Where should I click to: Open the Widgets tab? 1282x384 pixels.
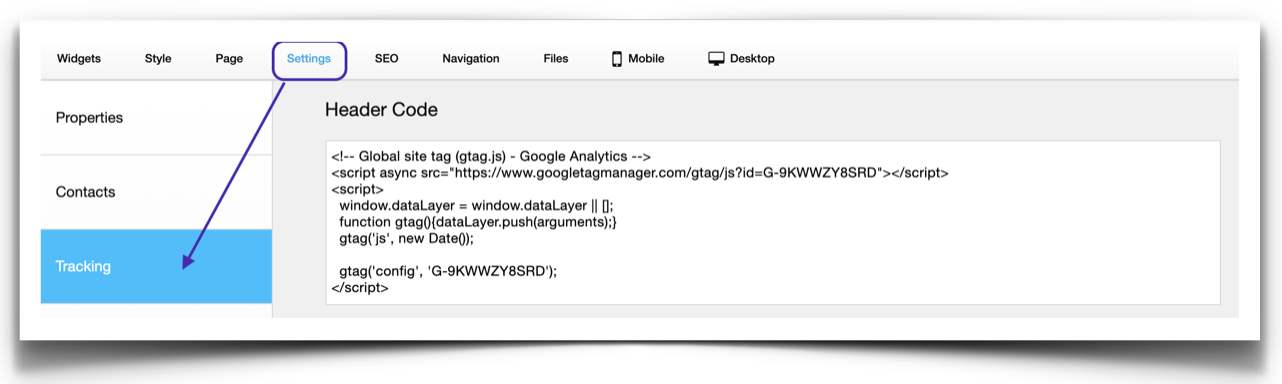pos(79,59)
